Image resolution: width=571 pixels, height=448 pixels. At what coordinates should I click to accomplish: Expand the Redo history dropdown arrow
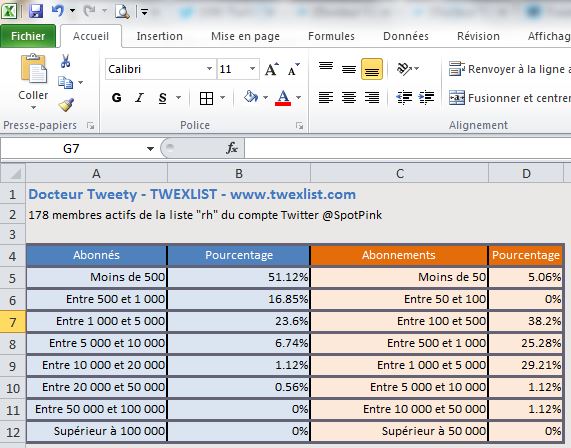[x=105, y=11]
